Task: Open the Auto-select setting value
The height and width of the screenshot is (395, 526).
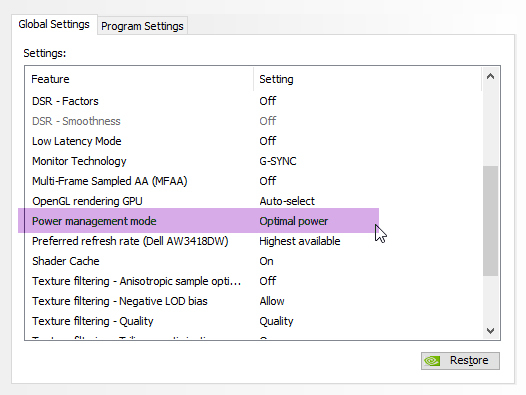Action: coord(287,201)
